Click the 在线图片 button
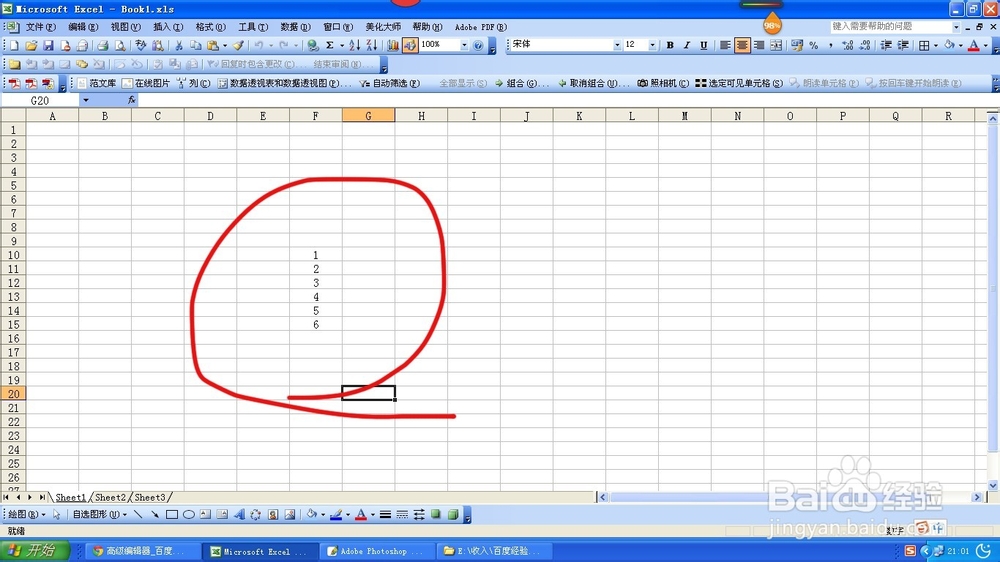The width and height of the screenshot is (1000, 562). pos(146,84)
